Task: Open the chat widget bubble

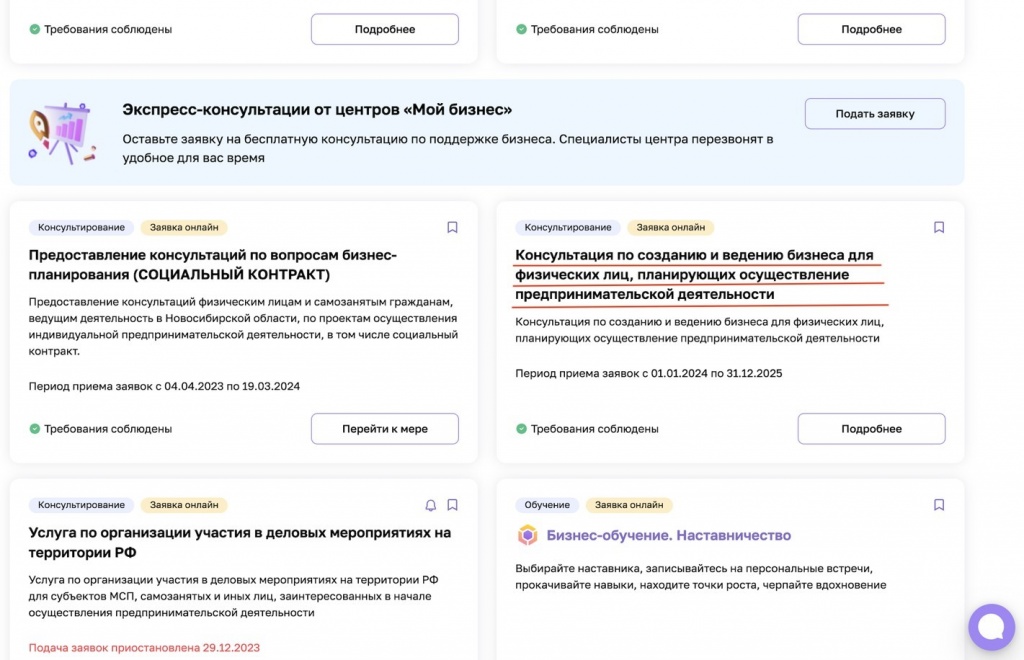Action: (x=990, y=627)
